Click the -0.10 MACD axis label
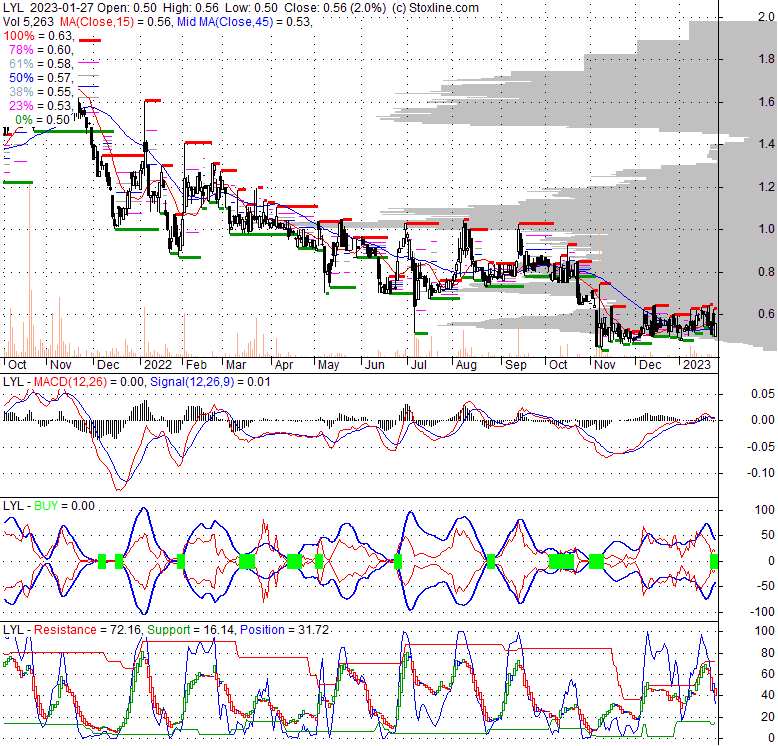The image size is (778, 746). (x=761, y=473)
